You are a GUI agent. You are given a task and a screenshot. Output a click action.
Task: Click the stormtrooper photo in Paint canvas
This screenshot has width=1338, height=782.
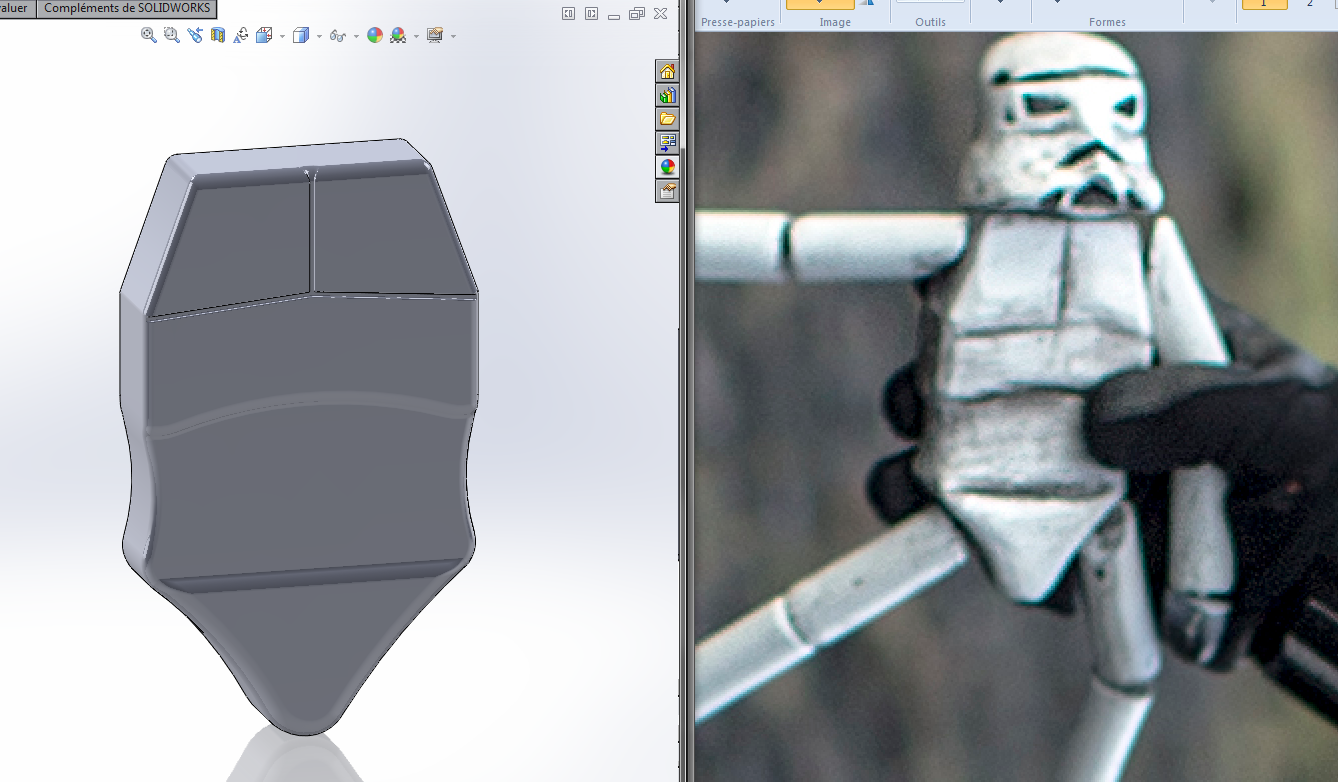[1016, 407]
